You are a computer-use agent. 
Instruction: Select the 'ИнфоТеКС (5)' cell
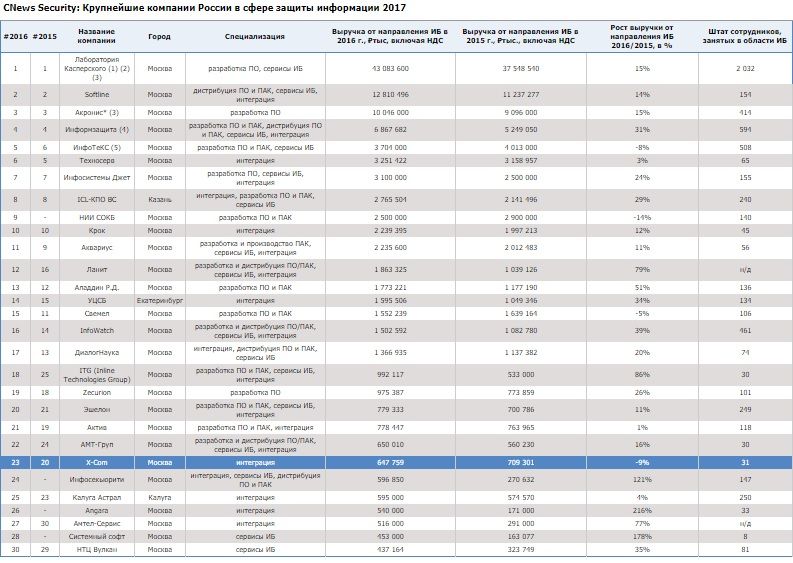(97, 147)
